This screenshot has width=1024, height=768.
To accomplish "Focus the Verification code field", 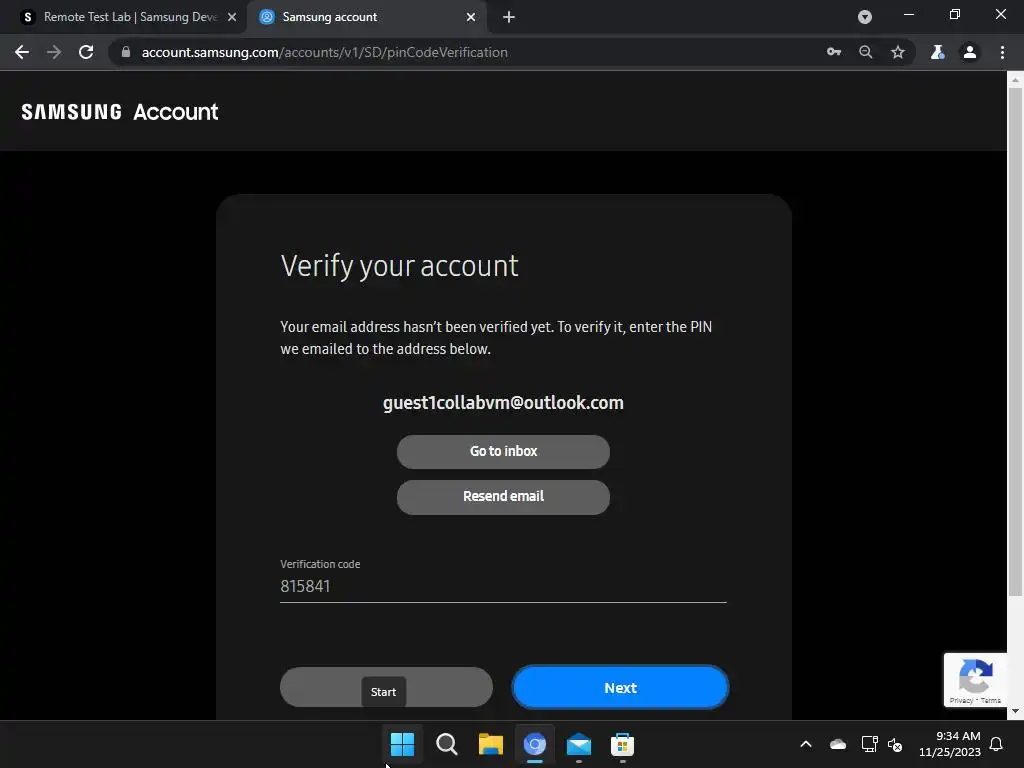I will tap(504, 586).
